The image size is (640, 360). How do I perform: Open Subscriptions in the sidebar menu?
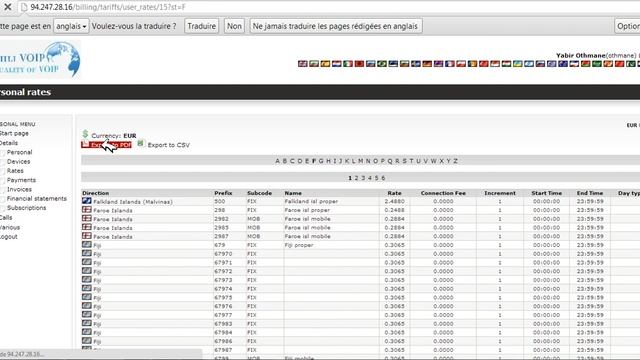[27, 208]
